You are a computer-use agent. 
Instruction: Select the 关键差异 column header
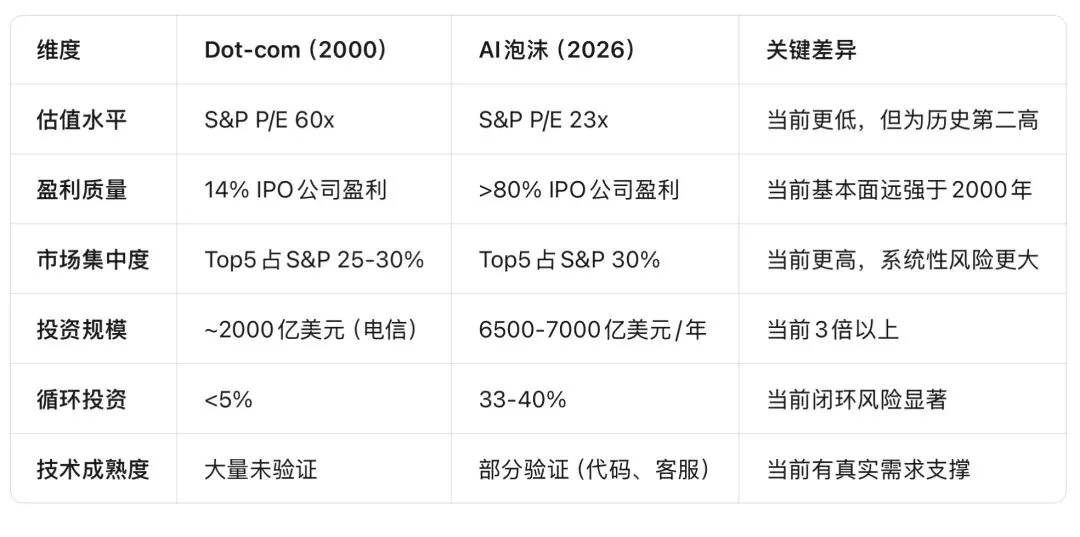click(x=811, y=50)
